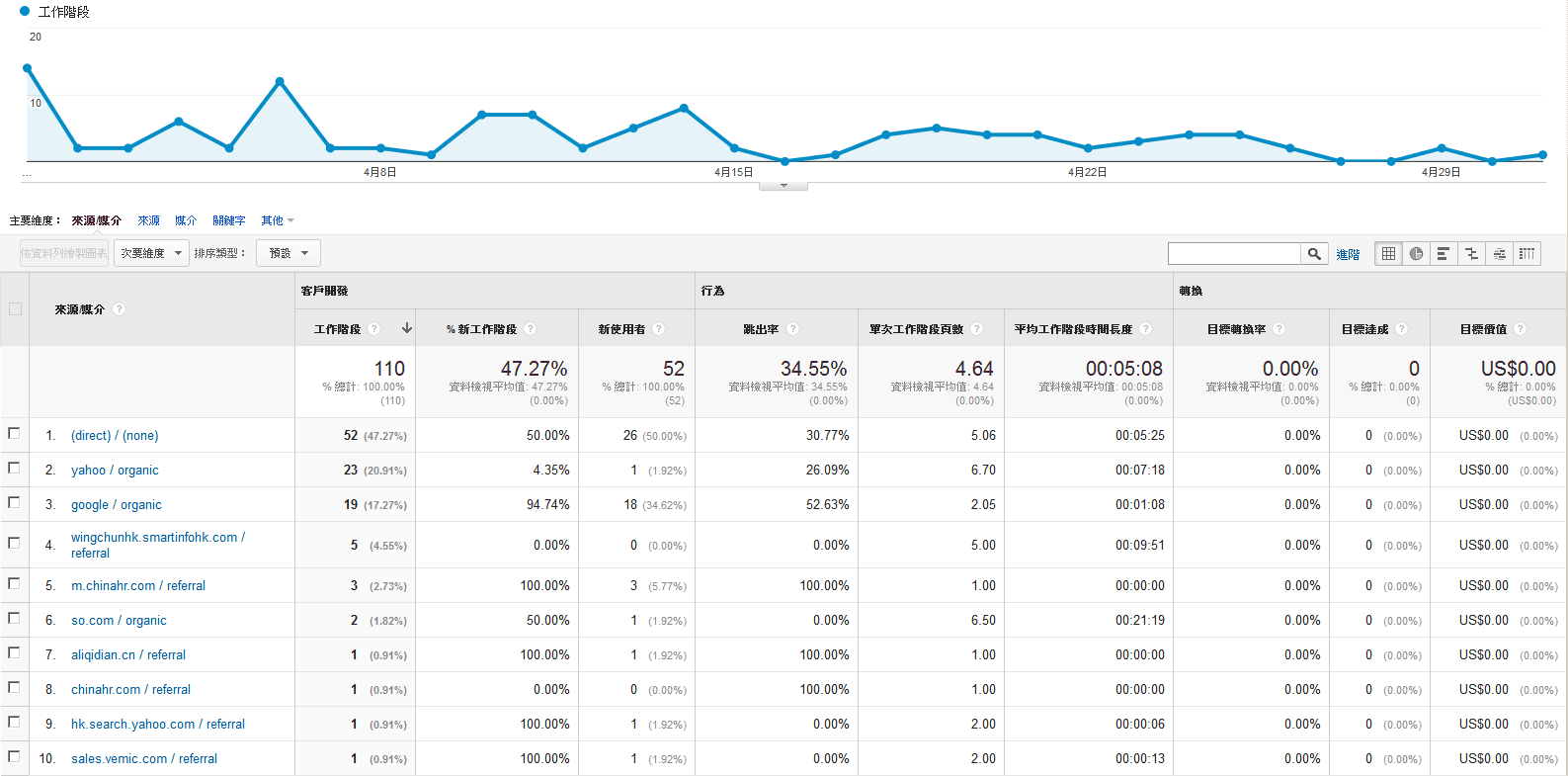1568x776 pixels.
Task: Click the 工作階段 legend dot above the chart
Action: (x=25, y=12)
